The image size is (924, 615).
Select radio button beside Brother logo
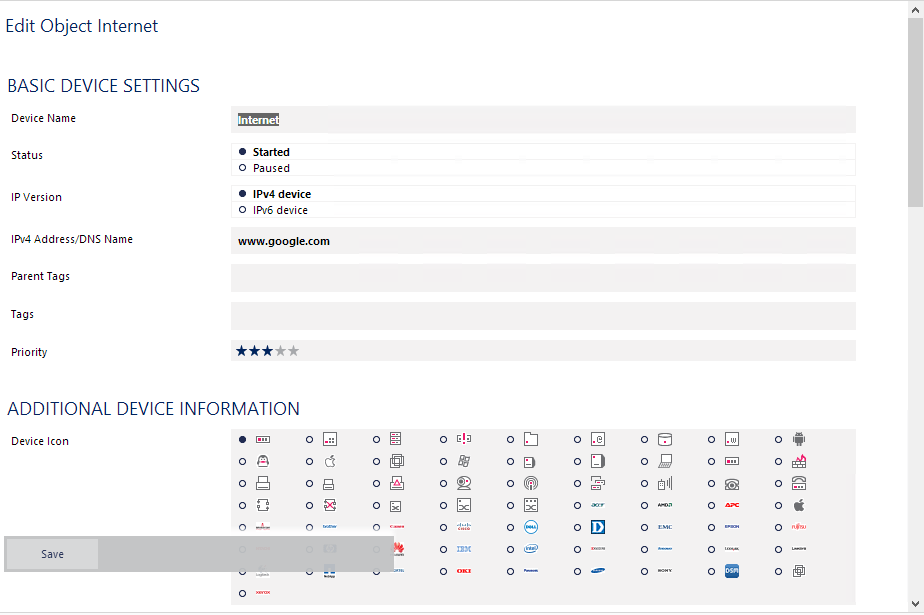point(309,527)
